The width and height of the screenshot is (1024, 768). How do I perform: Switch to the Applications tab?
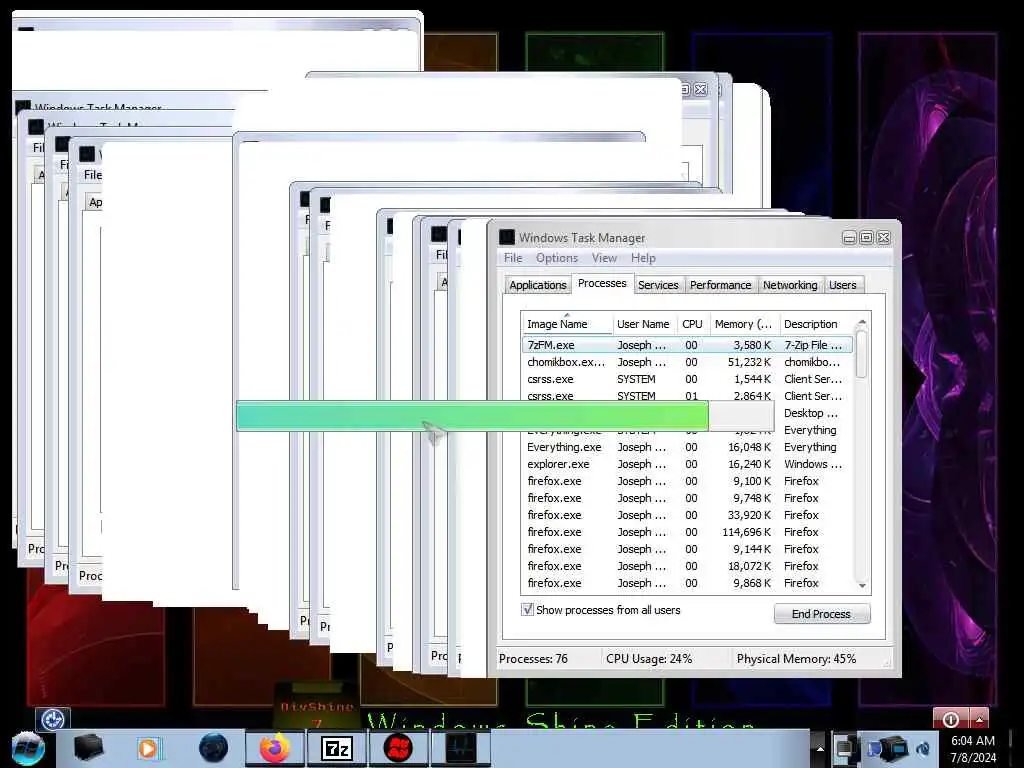pyautogui.click(x=537, y=285)
